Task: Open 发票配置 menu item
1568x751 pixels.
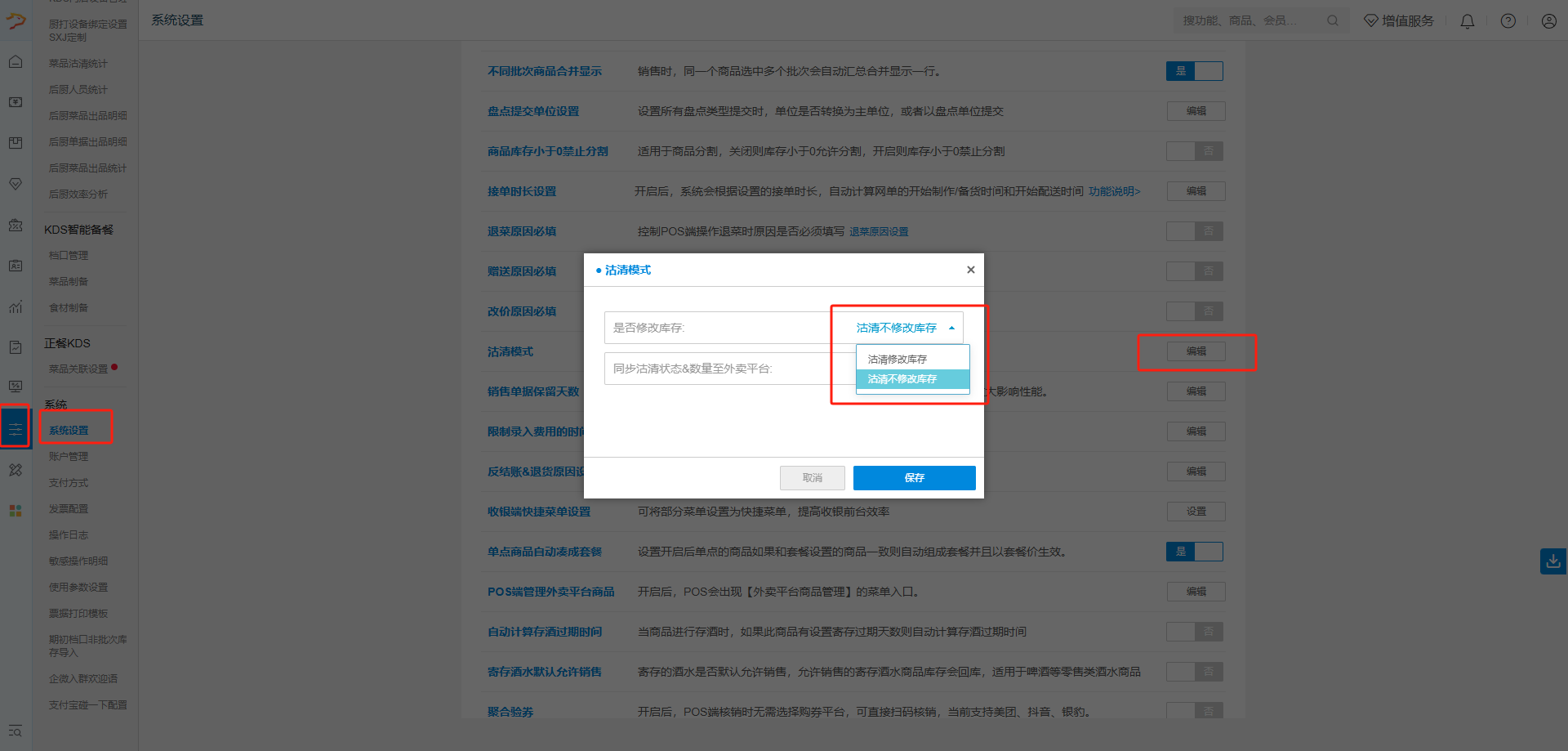Action: [x=69, y=509]
